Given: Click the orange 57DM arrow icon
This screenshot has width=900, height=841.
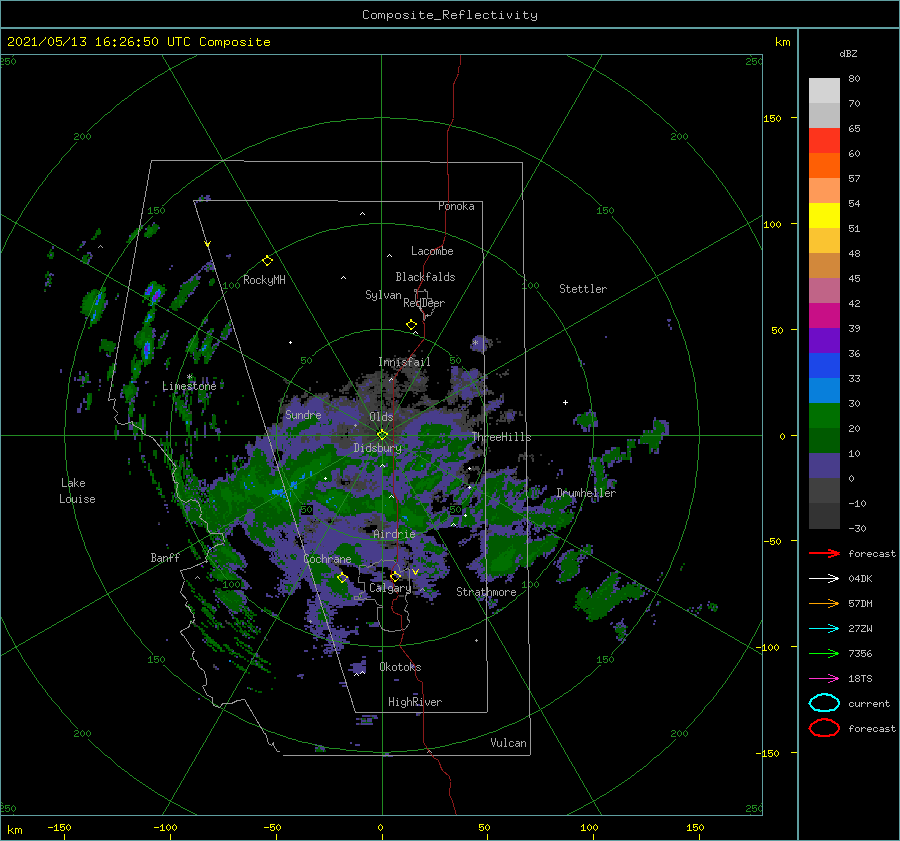Looking at the screenshot, I should tap(824, 603).
